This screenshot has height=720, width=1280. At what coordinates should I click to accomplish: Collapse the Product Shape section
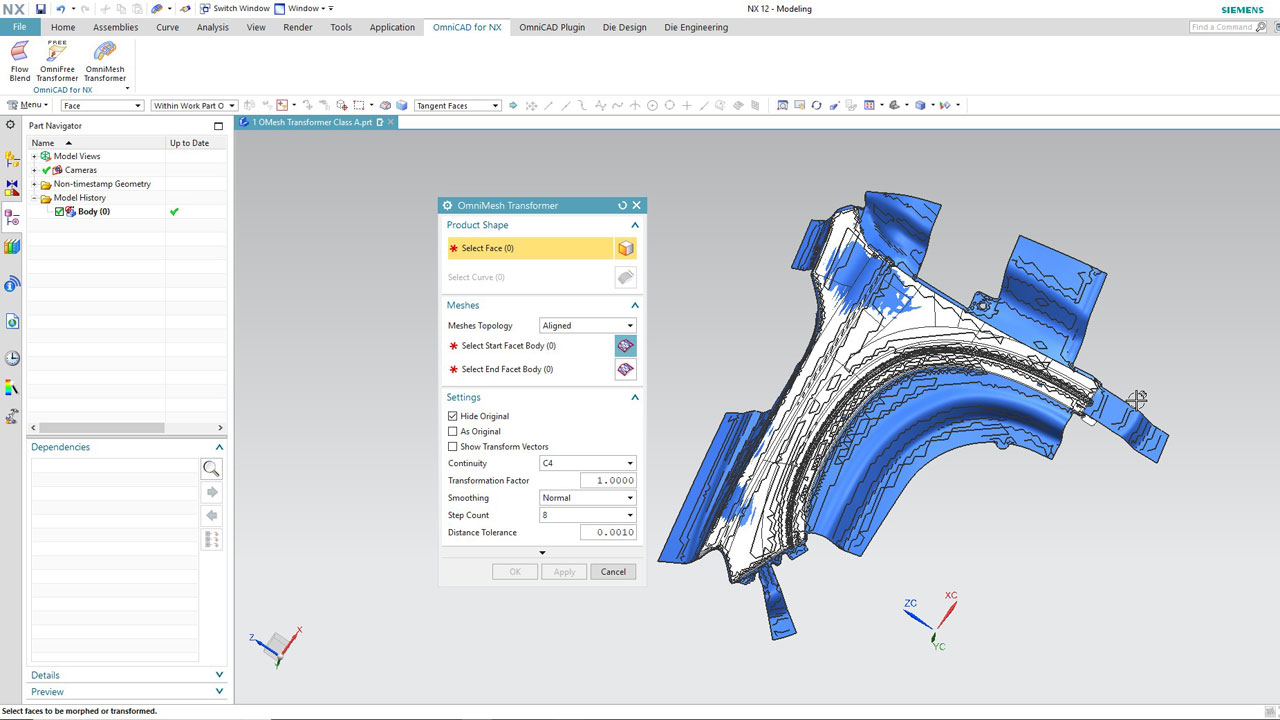pyautogui.click(x=634, y=225)
